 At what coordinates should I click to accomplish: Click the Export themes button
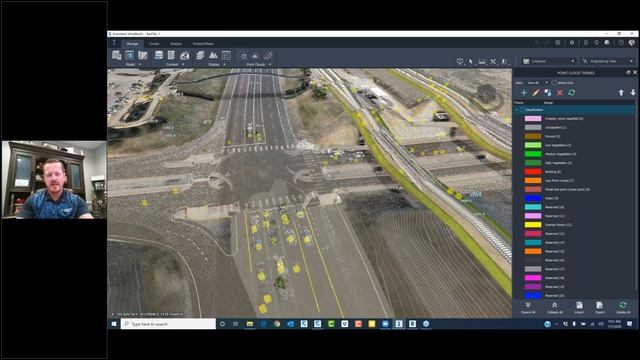[x=599, y=308]
